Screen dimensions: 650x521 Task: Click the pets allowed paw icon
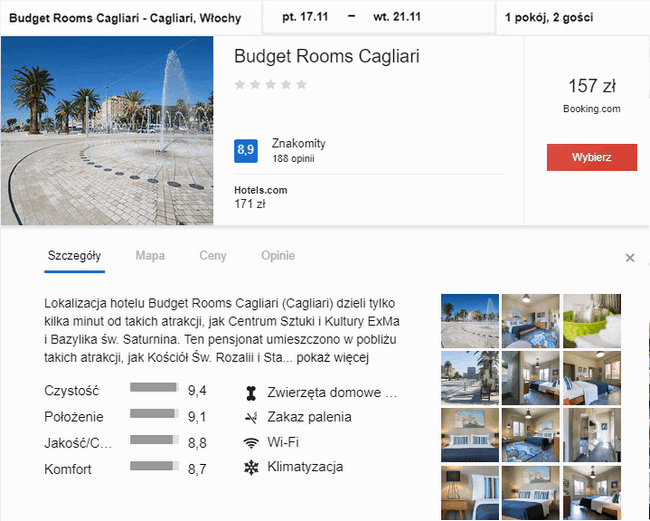251,392
